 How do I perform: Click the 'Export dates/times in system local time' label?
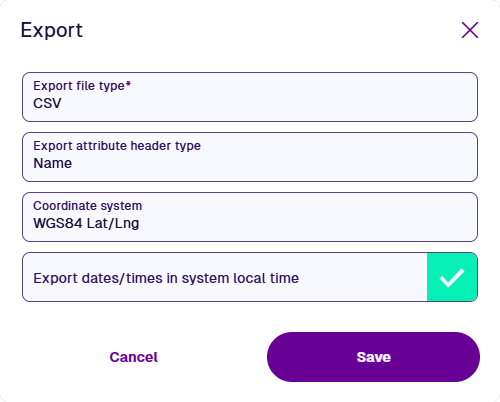pyautogui.click(x=166, y=278)
